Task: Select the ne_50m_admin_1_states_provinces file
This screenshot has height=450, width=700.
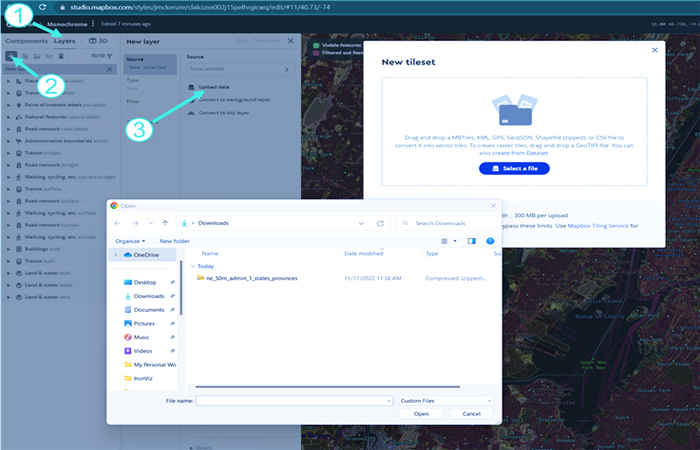Action: (x=251, y=278)
